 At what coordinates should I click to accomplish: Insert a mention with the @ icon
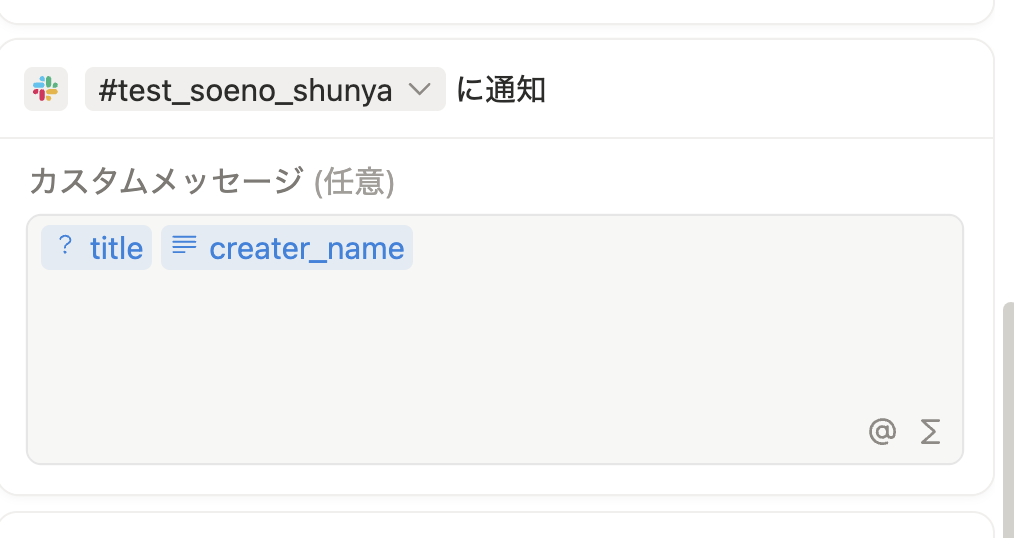point(881,431)
